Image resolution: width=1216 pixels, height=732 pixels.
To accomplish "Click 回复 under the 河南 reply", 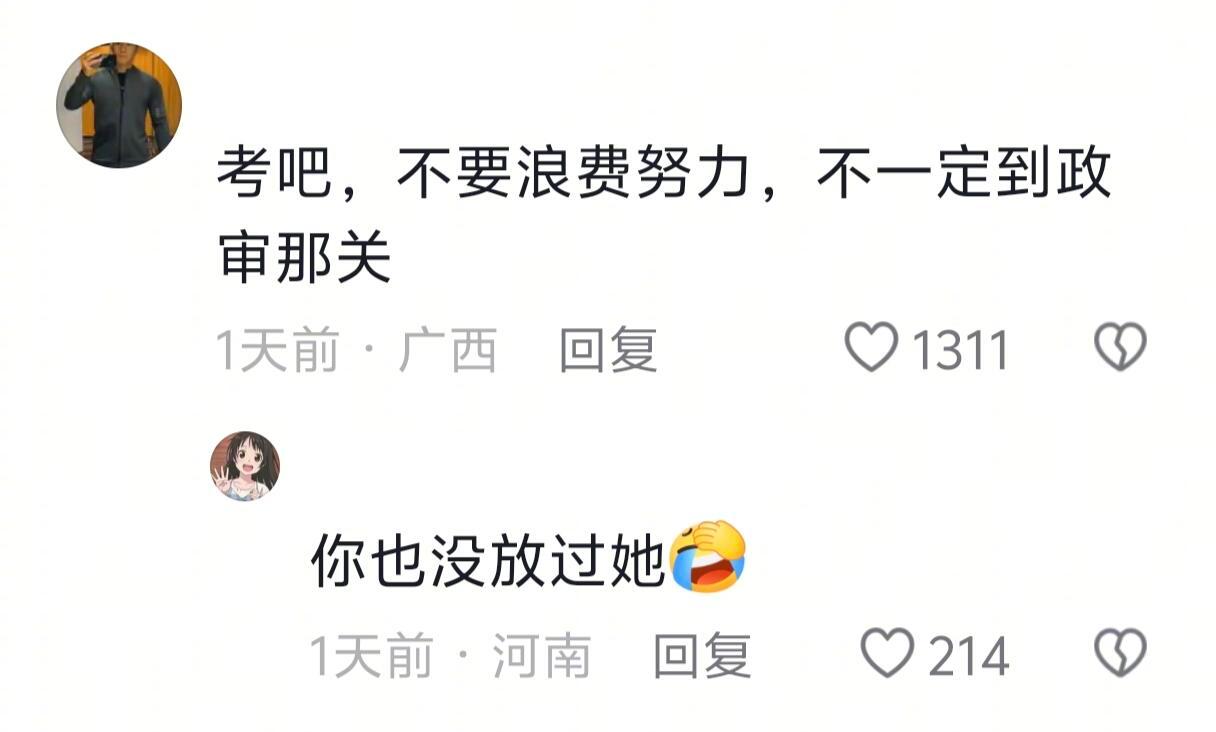I will pos(702,656).
